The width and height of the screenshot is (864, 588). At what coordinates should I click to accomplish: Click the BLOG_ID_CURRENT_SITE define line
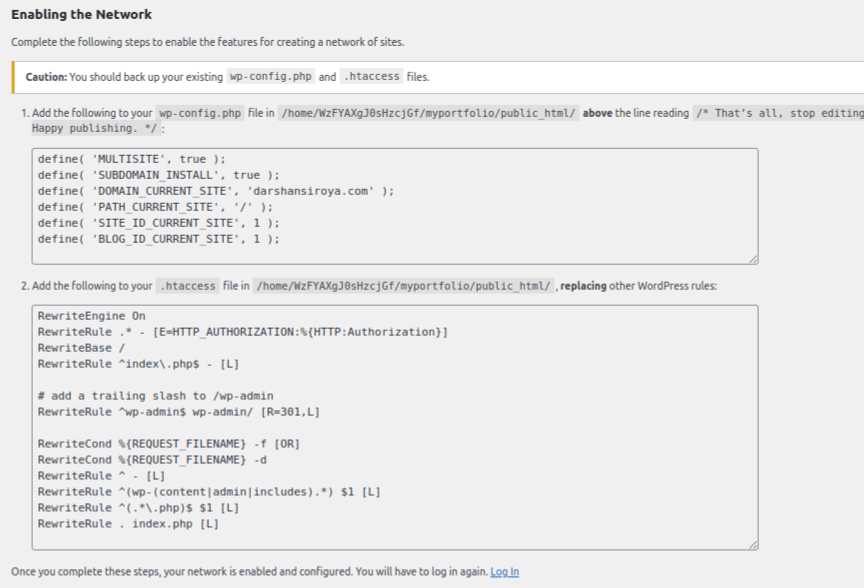coord(159,239)
